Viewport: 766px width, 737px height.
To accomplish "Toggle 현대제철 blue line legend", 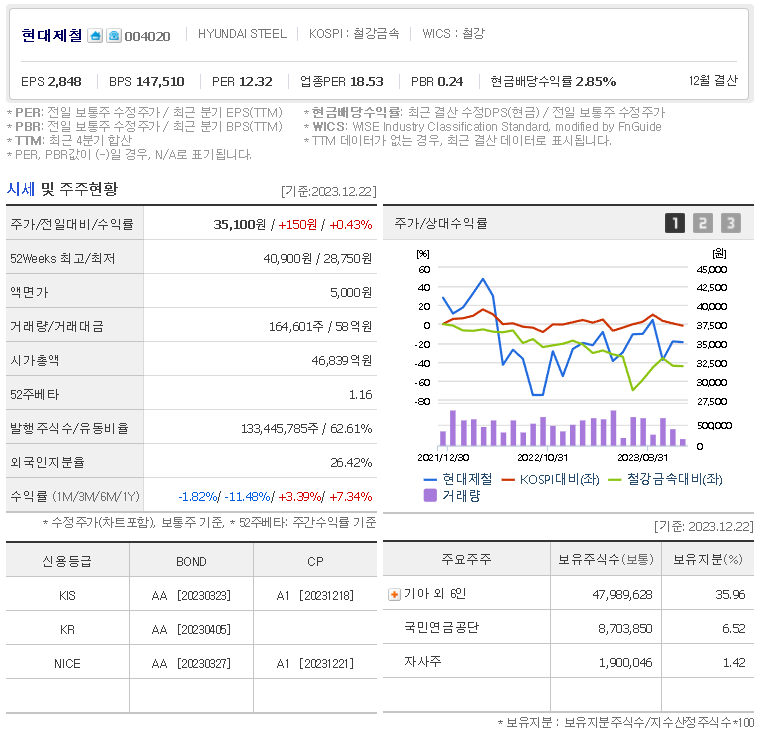I will point(458,479).
